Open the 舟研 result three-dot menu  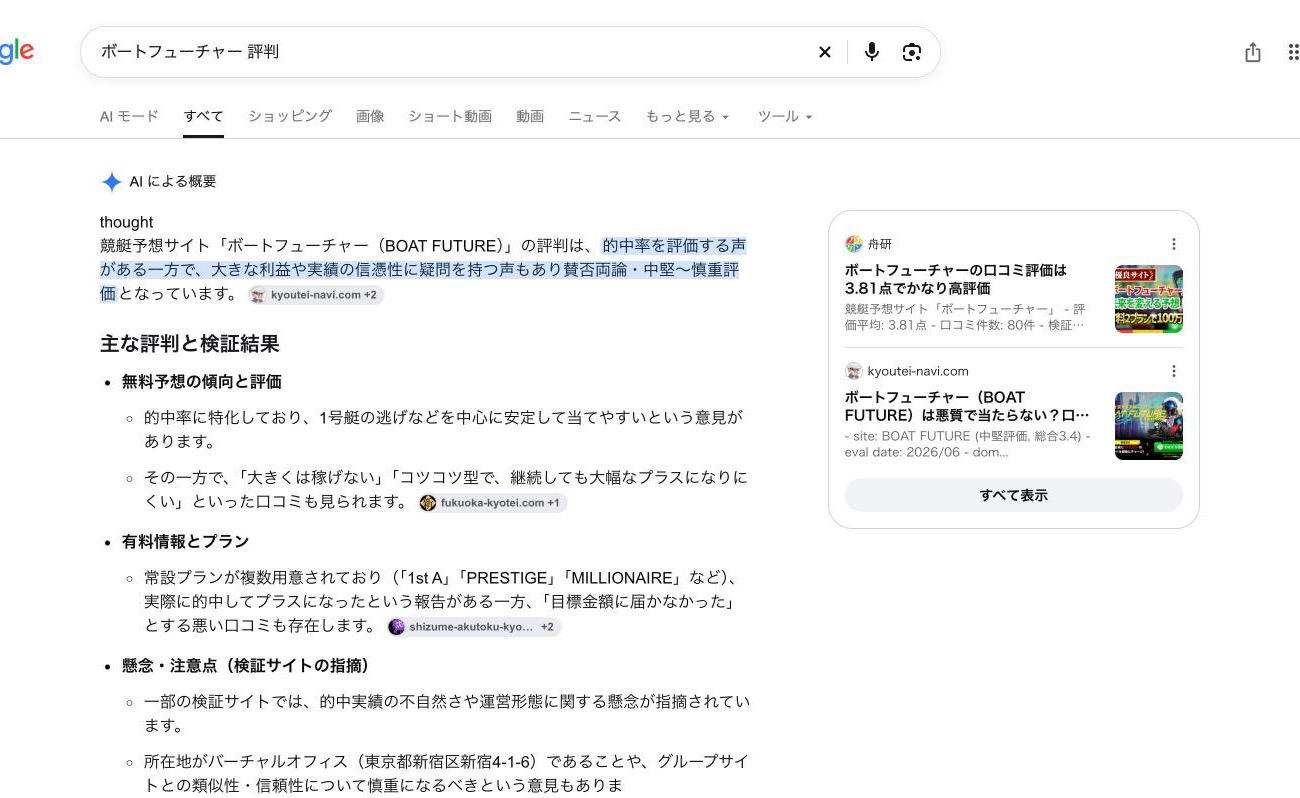[1173, 244]
